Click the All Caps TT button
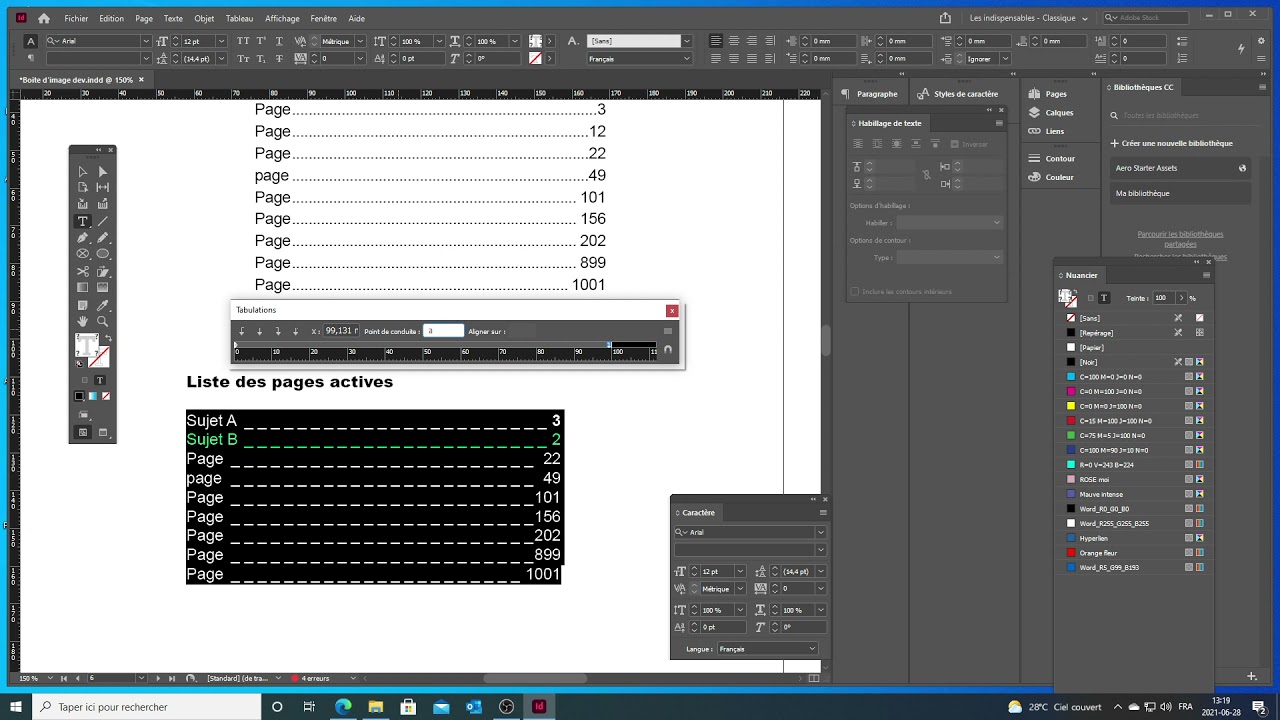The width and height of the screenshot is (1280, 720). 243,41
